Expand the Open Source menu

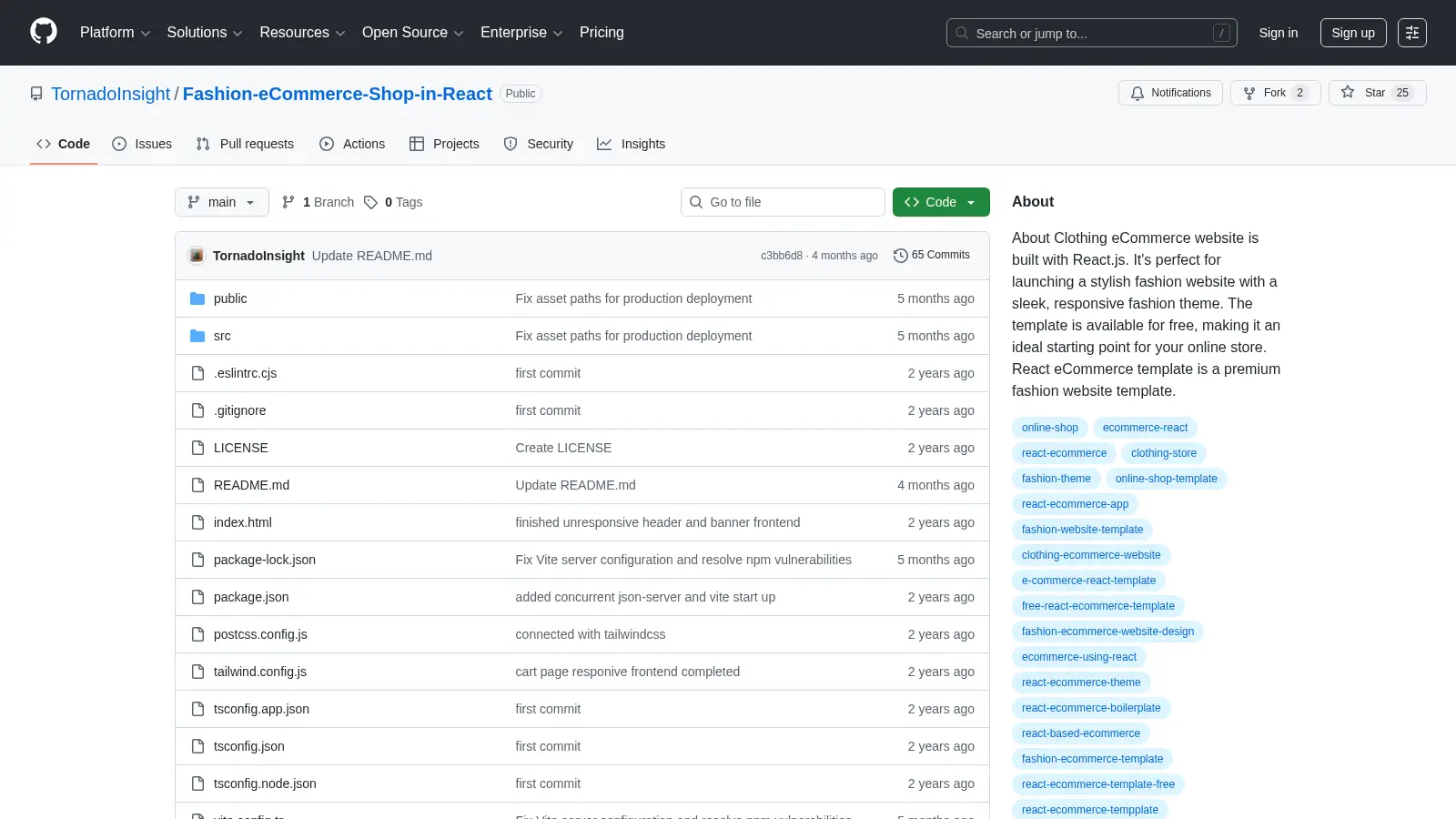(x=413, y=33)
